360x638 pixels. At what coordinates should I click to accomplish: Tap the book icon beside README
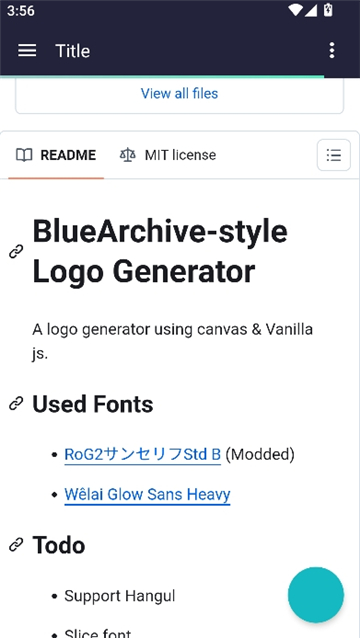(24, 155)
